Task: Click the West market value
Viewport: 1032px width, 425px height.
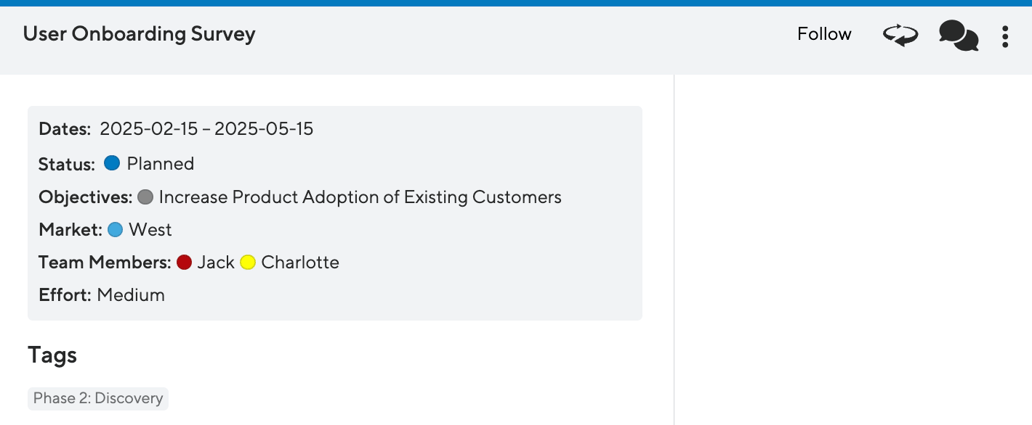Action: [x=150, y=230]
